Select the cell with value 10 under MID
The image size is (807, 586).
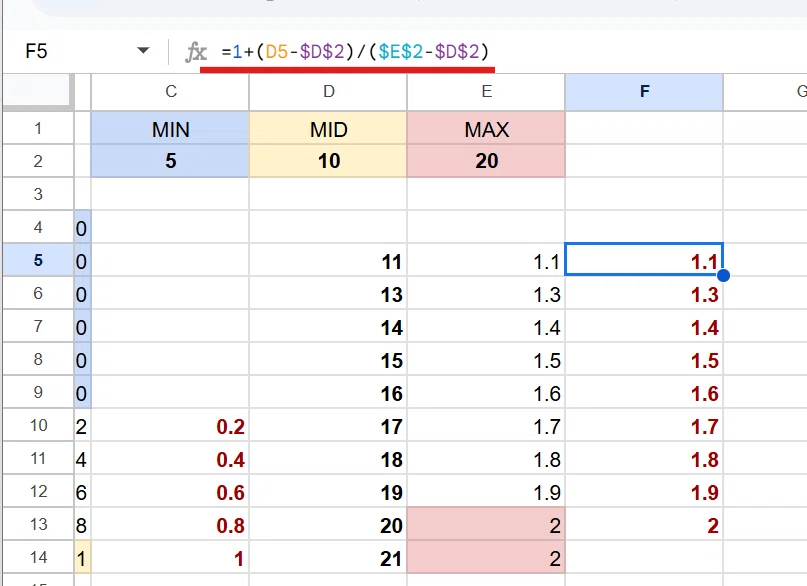(328, 161)
